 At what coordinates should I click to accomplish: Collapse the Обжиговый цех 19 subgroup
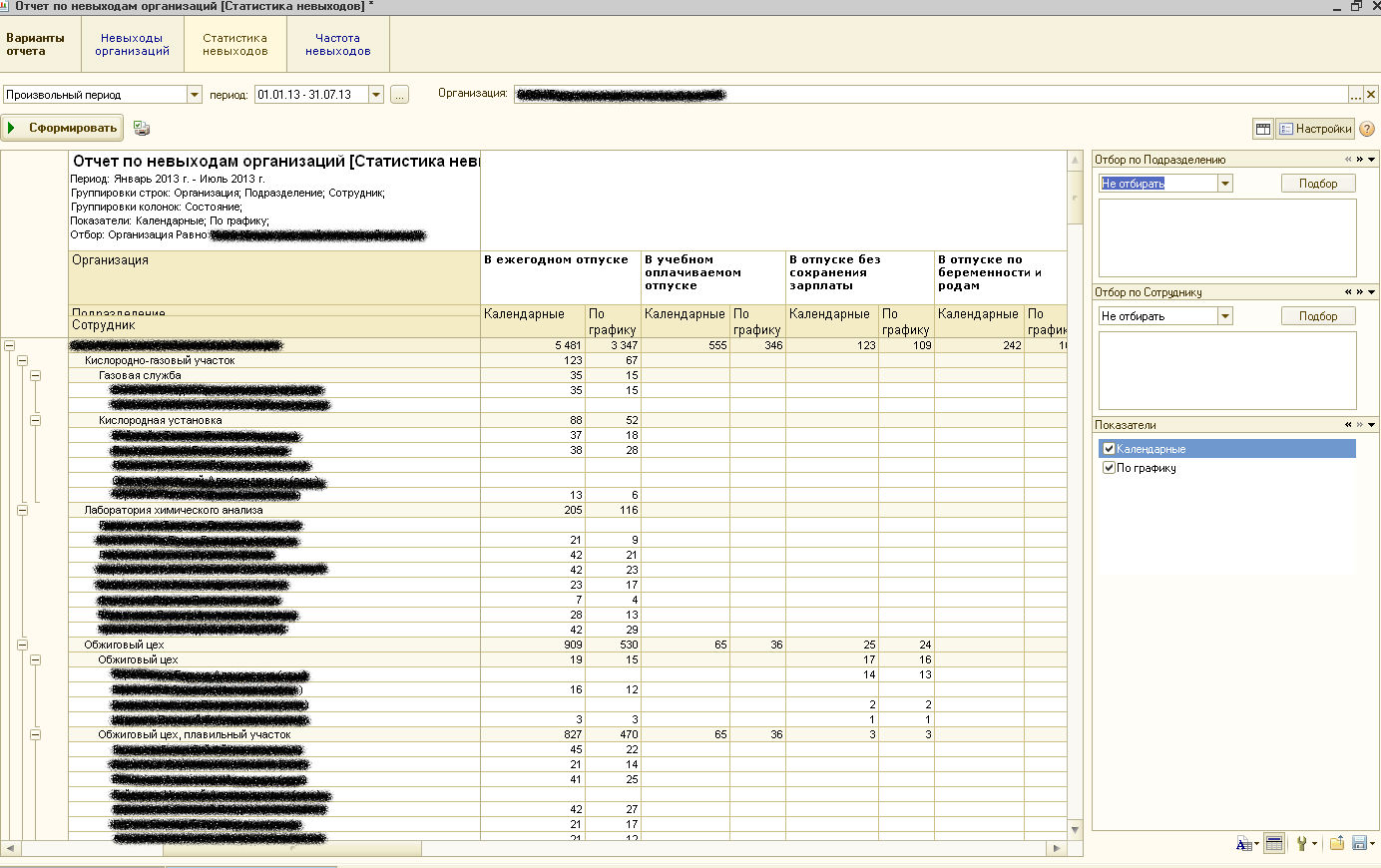[x=35, y=659]
